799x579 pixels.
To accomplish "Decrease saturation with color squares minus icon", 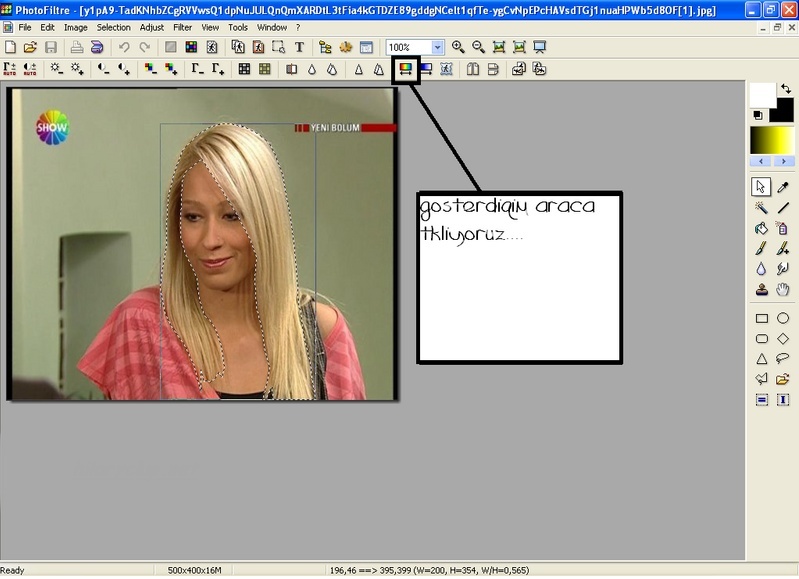I will coord(150,69).
